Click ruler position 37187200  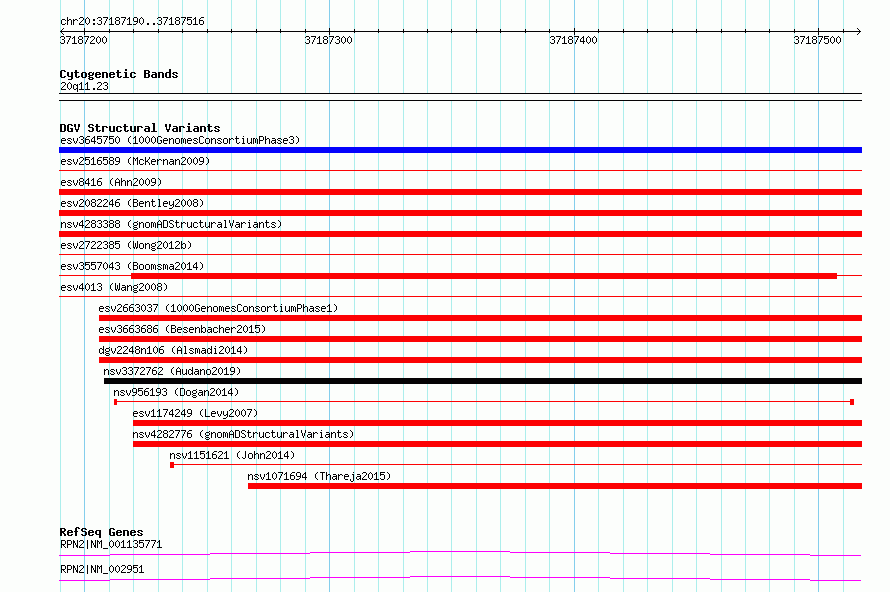click(83, 40)
